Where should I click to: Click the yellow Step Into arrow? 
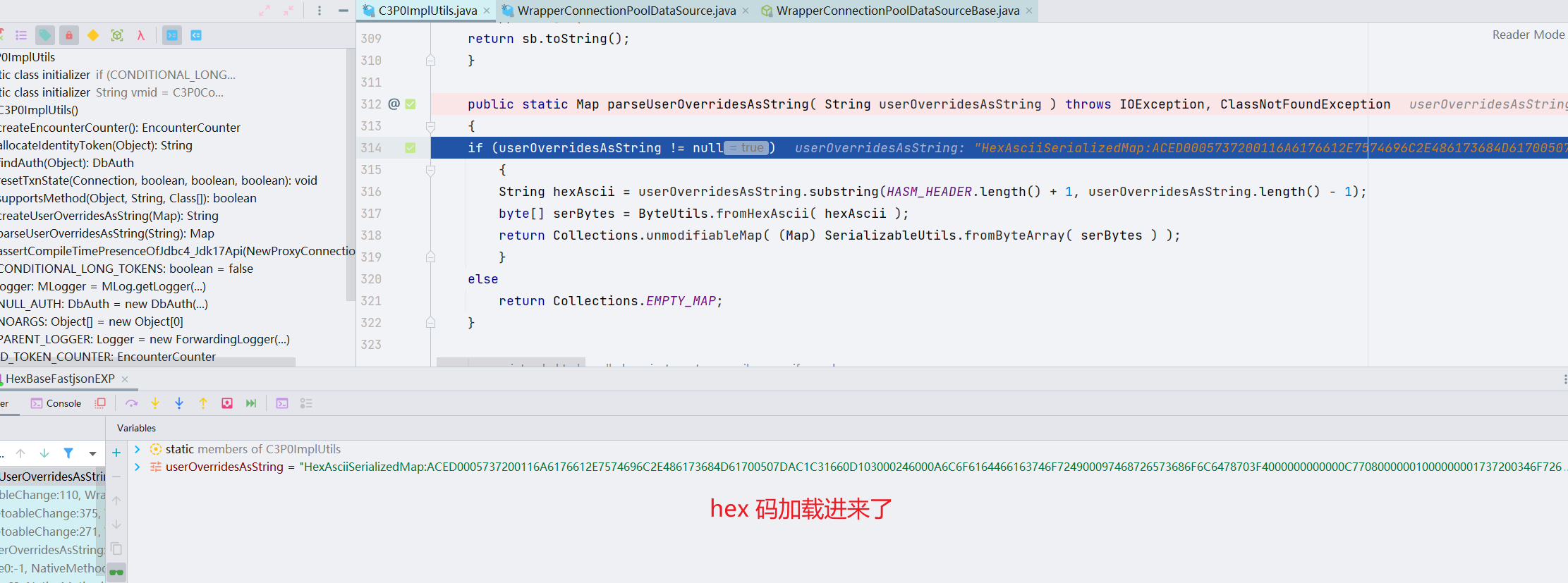coord(155,403)
